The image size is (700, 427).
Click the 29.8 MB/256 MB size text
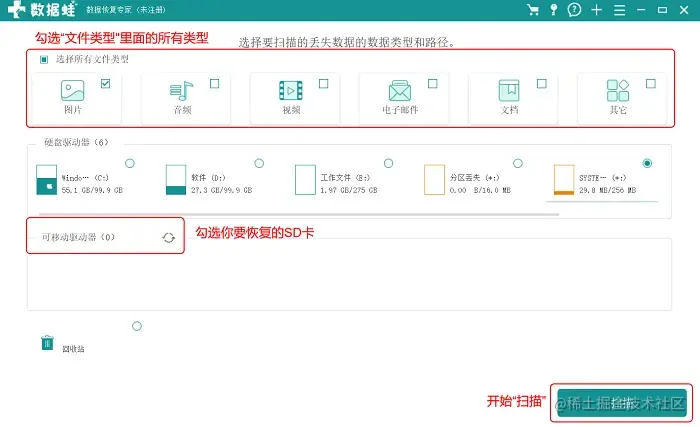point(608,190)
